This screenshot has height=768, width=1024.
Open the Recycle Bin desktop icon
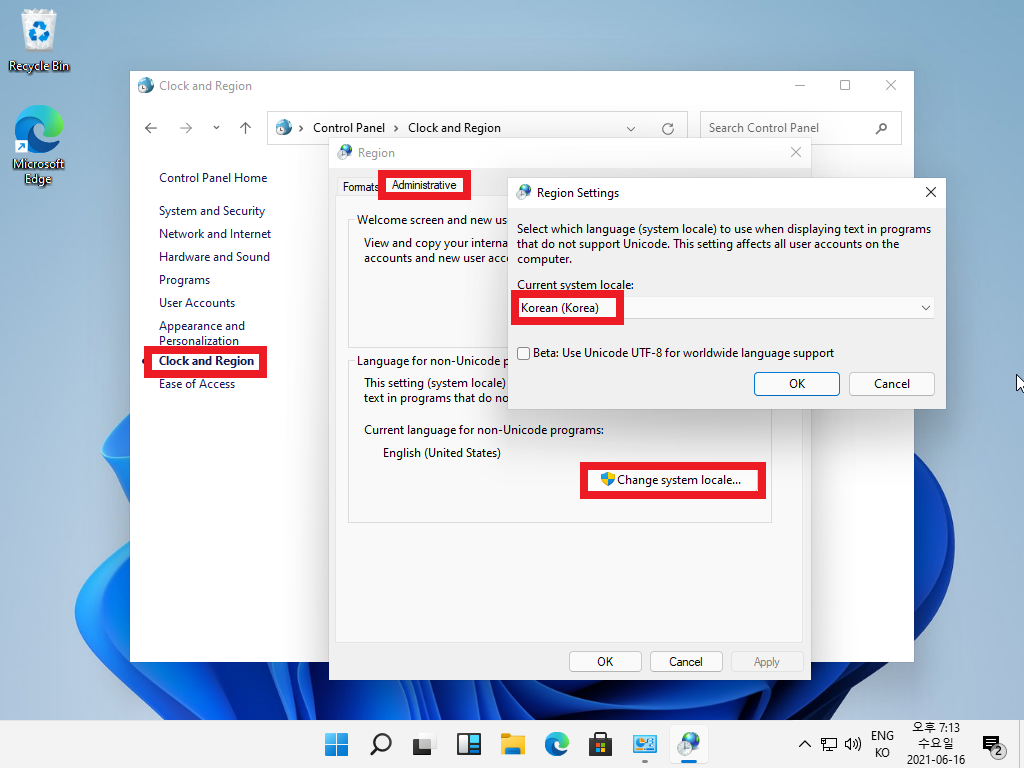39,40
